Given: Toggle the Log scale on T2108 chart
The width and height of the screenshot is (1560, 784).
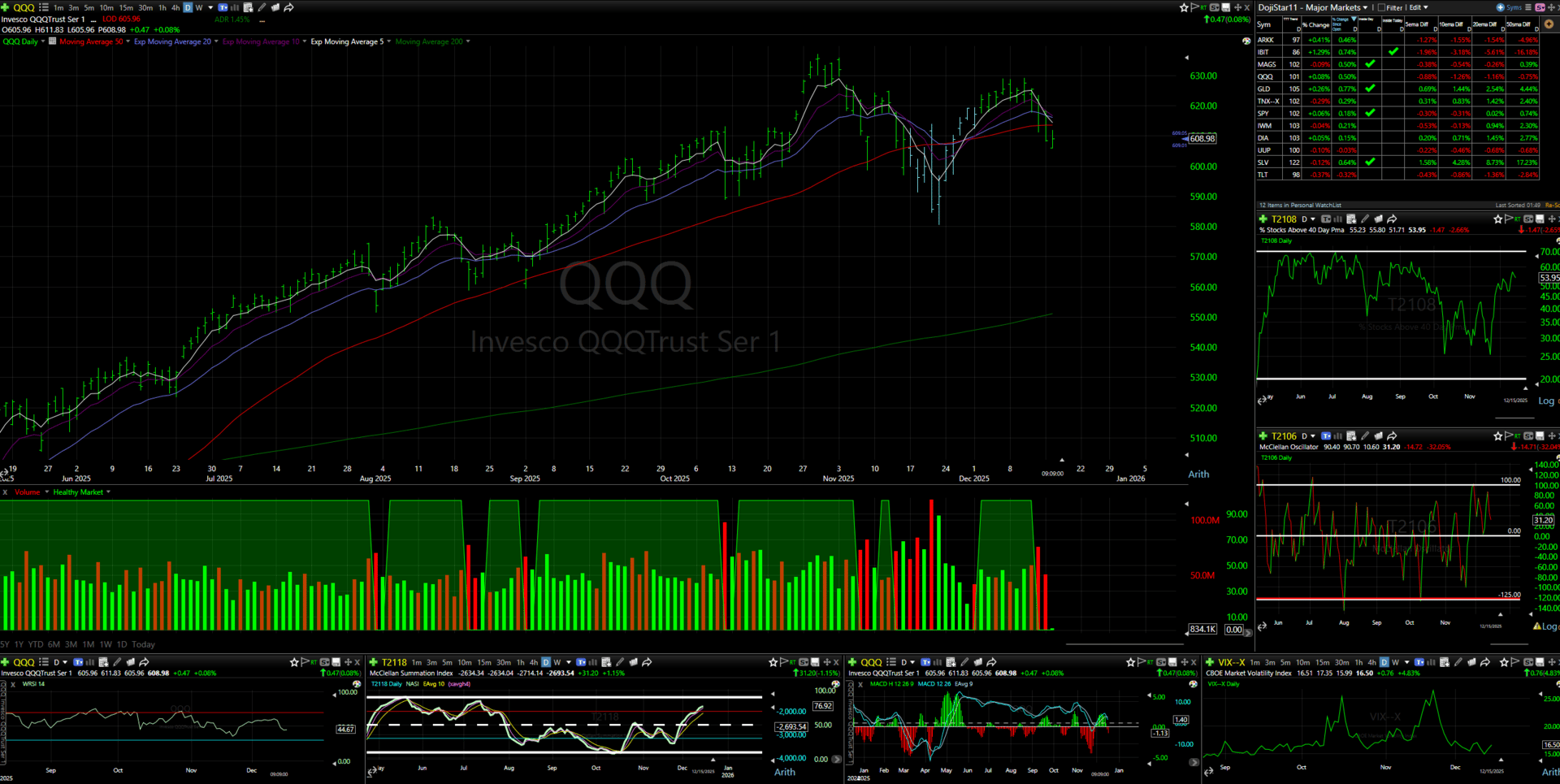Looking at the screenshot, I should 1546,401.
